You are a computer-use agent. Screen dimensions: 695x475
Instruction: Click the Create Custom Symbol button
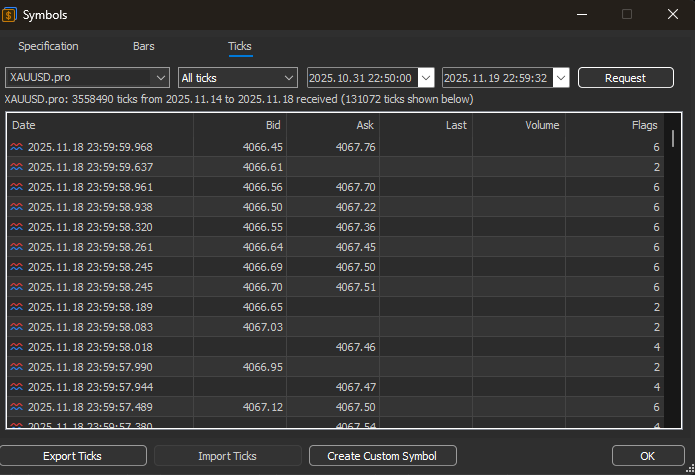383,456
